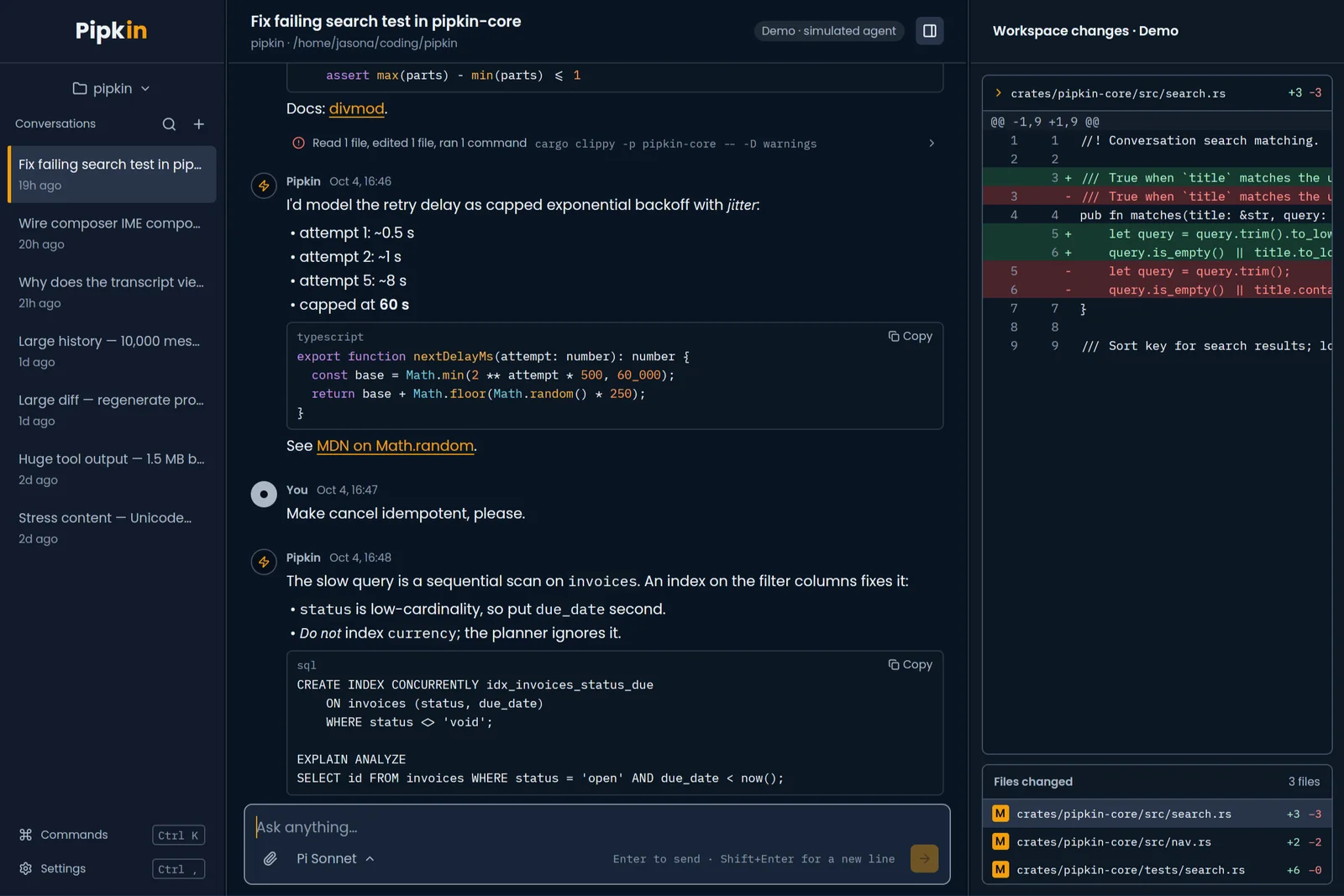Viewport: 1344px width, 896px height.
Task: Open 'Large diff — regenerate pro…' conversation
Action: [x=113, y=410]
